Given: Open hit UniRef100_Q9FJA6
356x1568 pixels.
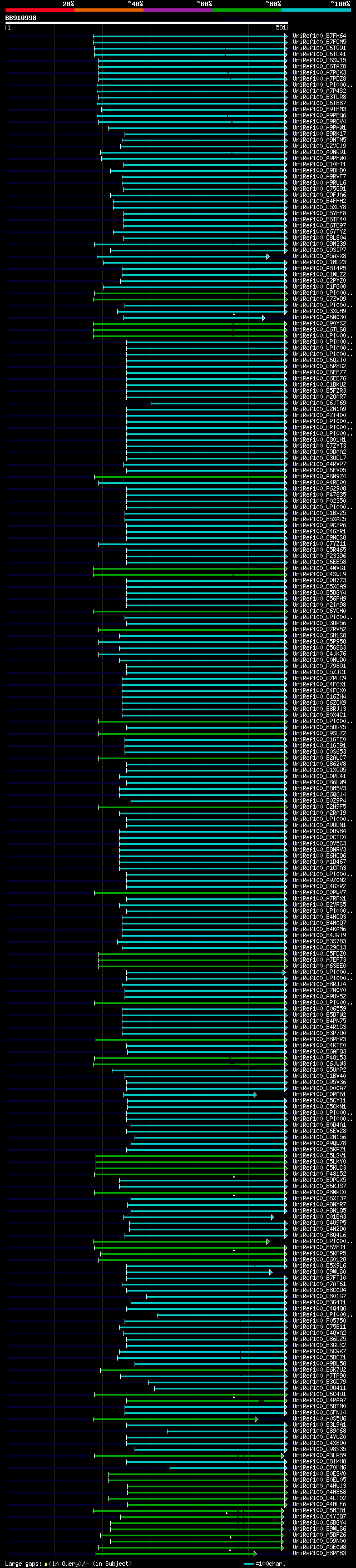Looking at the screenshot, I should tap(319, 195).
